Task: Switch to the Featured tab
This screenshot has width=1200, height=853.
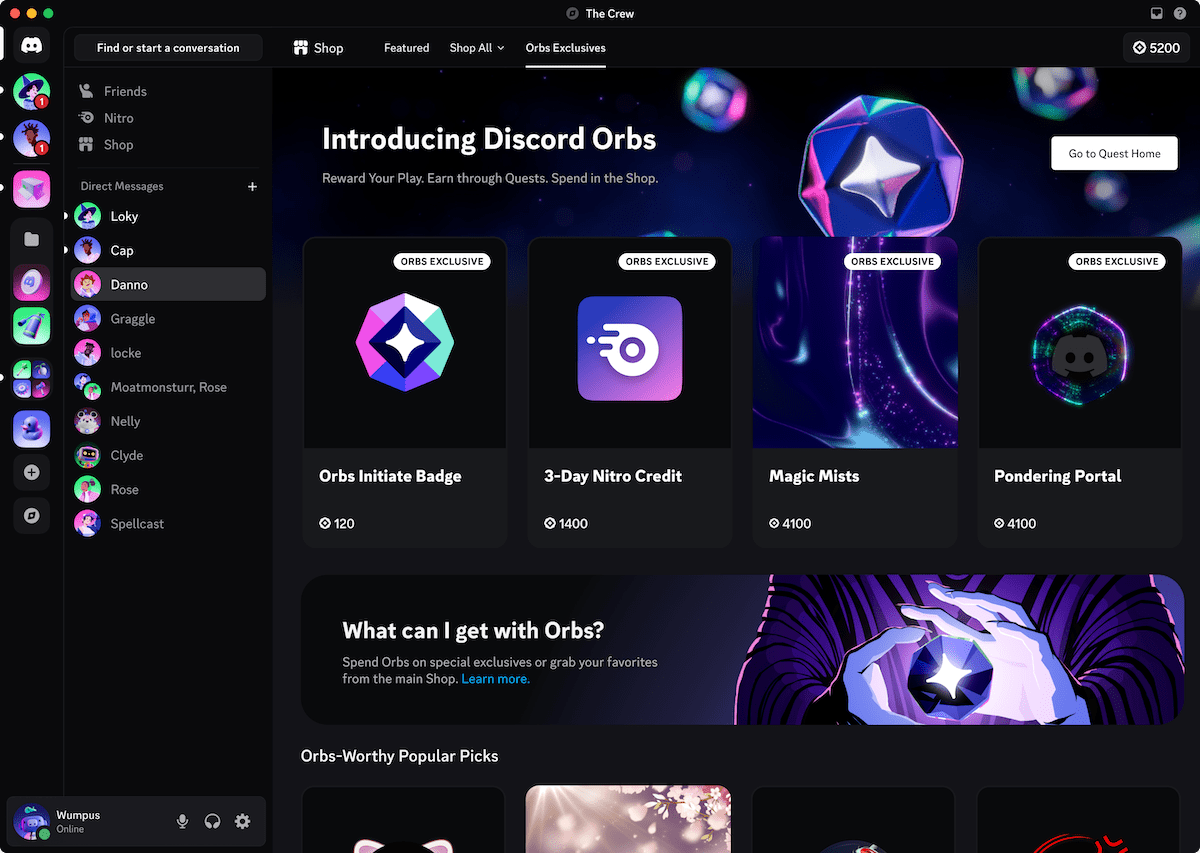Action: coord(406,48)
